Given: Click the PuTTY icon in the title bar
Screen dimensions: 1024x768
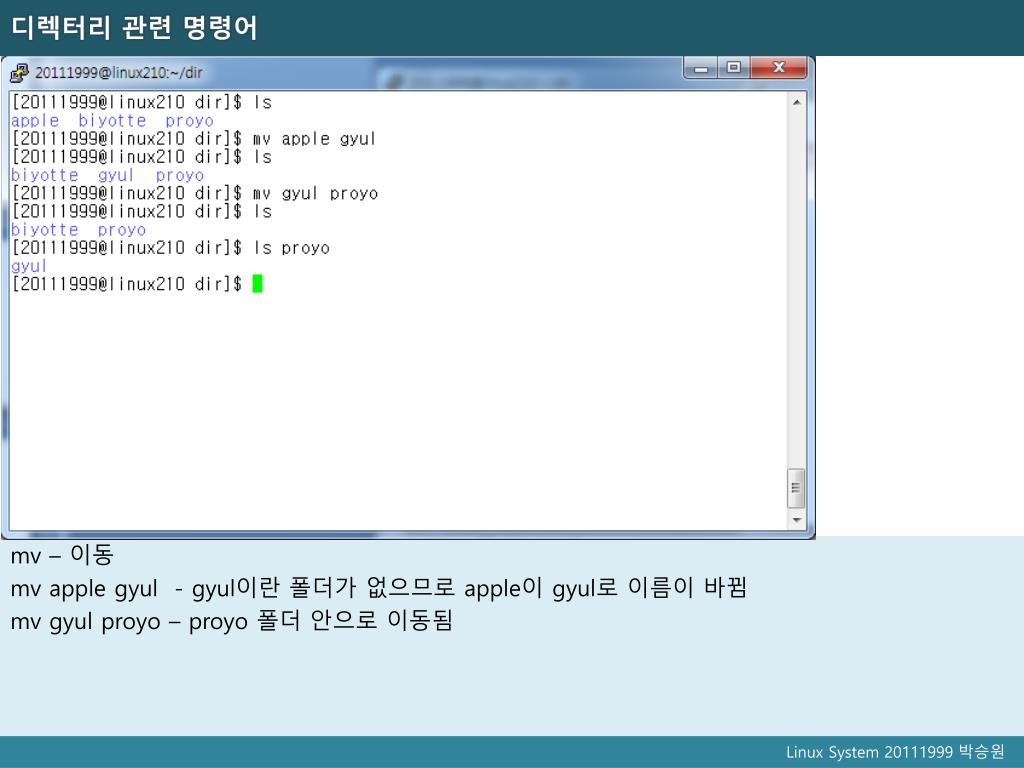Looking at the screenshot, I should coord(19,72).
